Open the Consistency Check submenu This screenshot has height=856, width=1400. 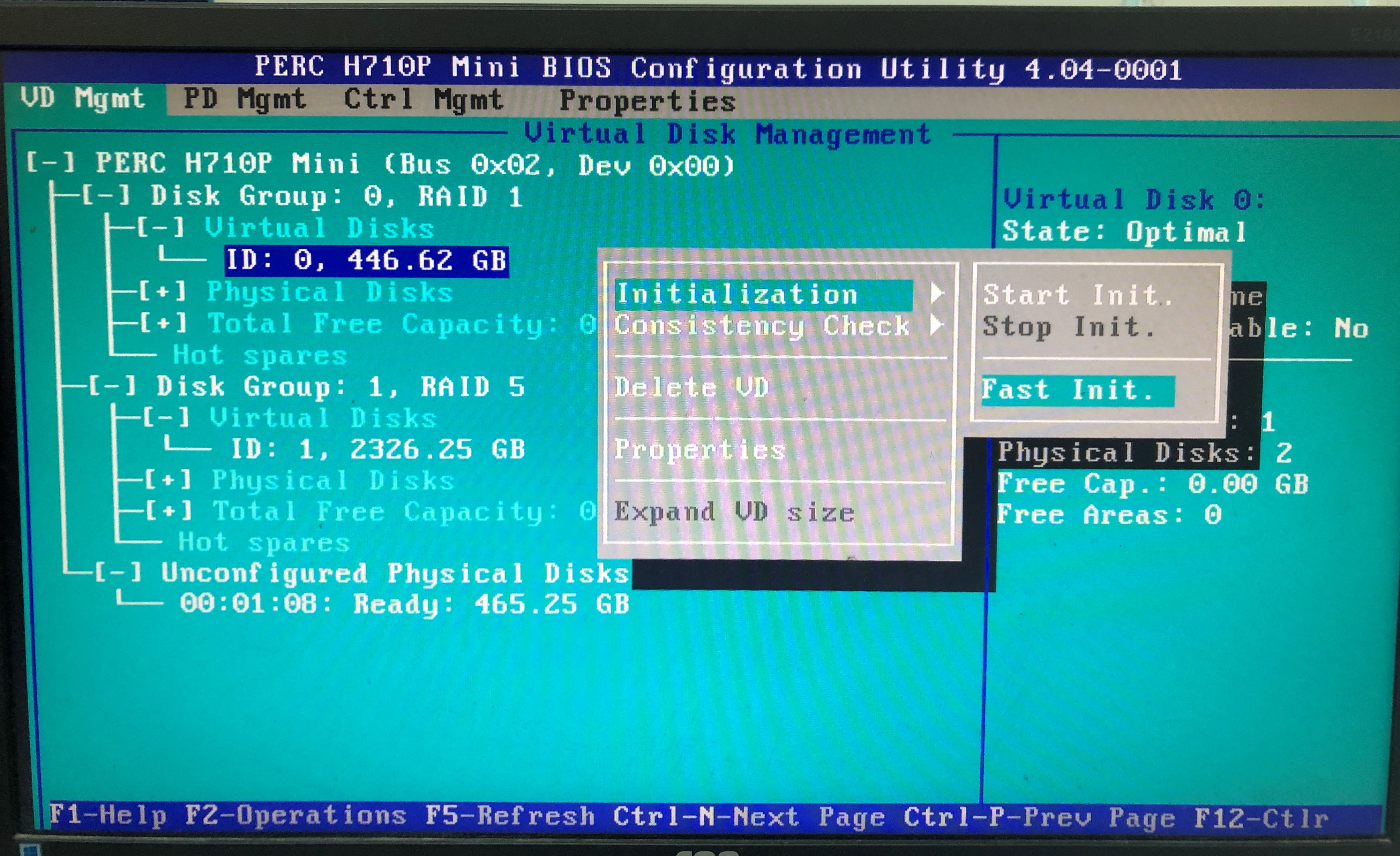click(762, 326)
